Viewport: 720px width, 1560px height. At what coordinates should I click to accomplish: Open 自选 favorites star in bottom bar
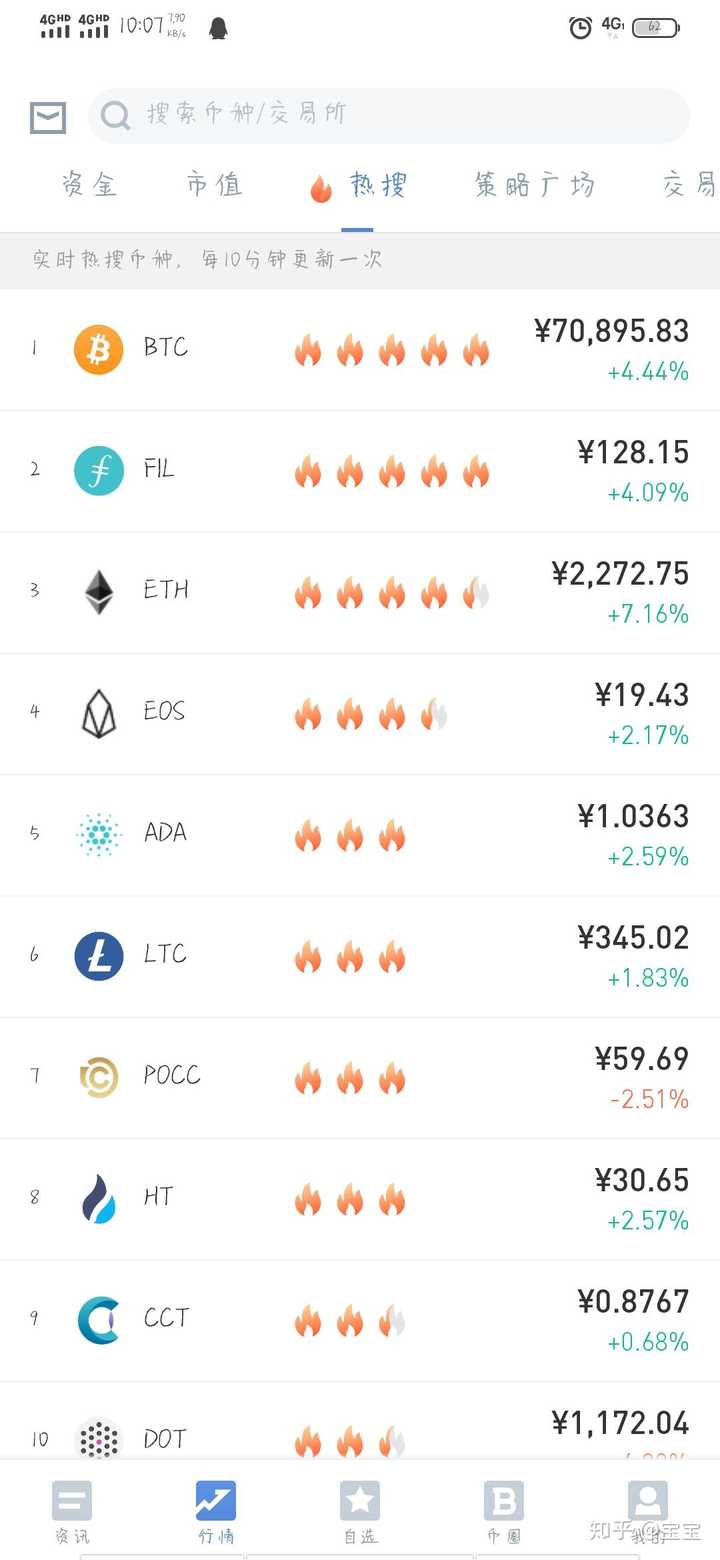coord(360,1511)
